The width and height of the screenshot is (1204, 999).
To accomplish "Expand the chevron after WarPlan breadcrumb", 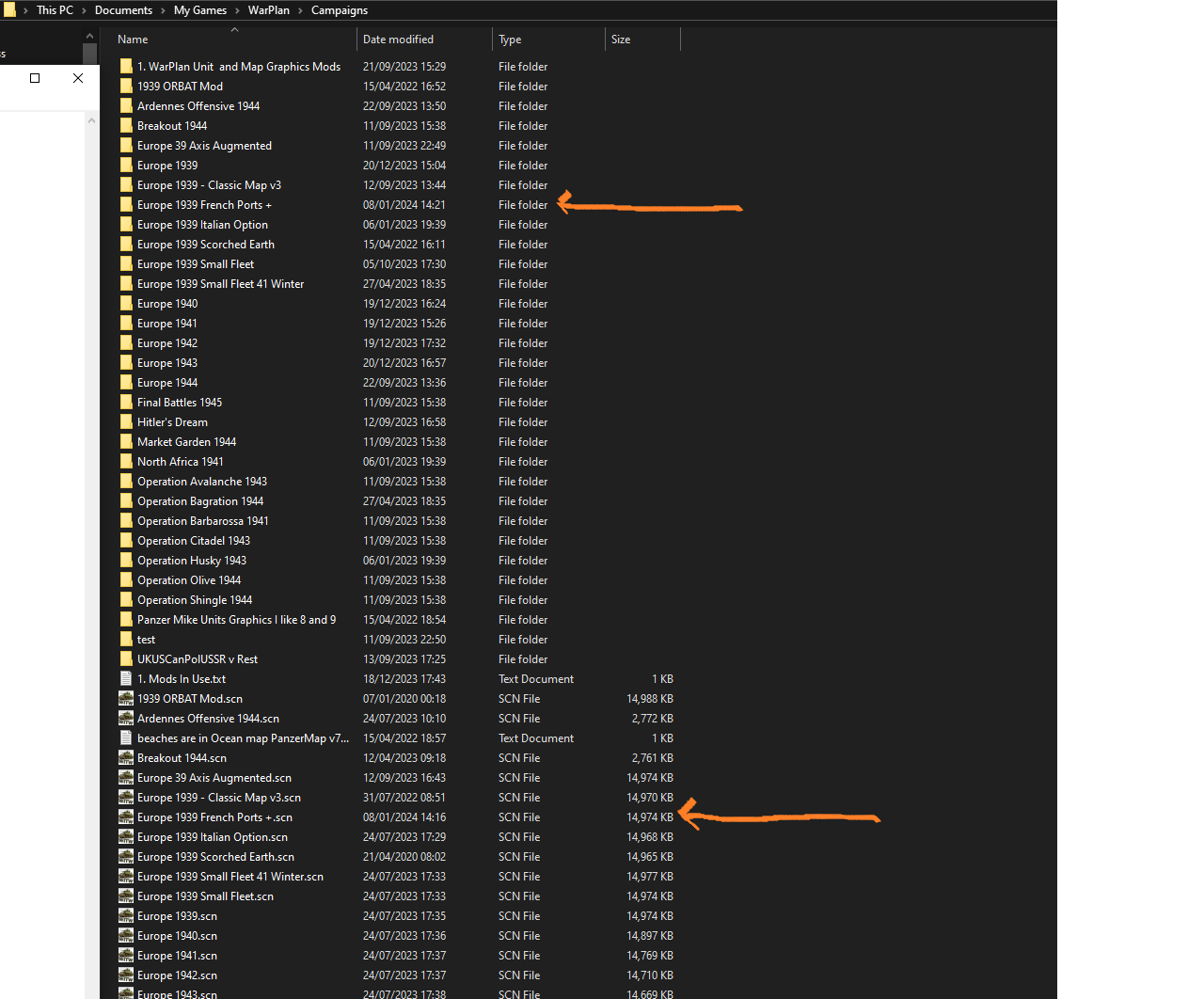I will [300, 10].
